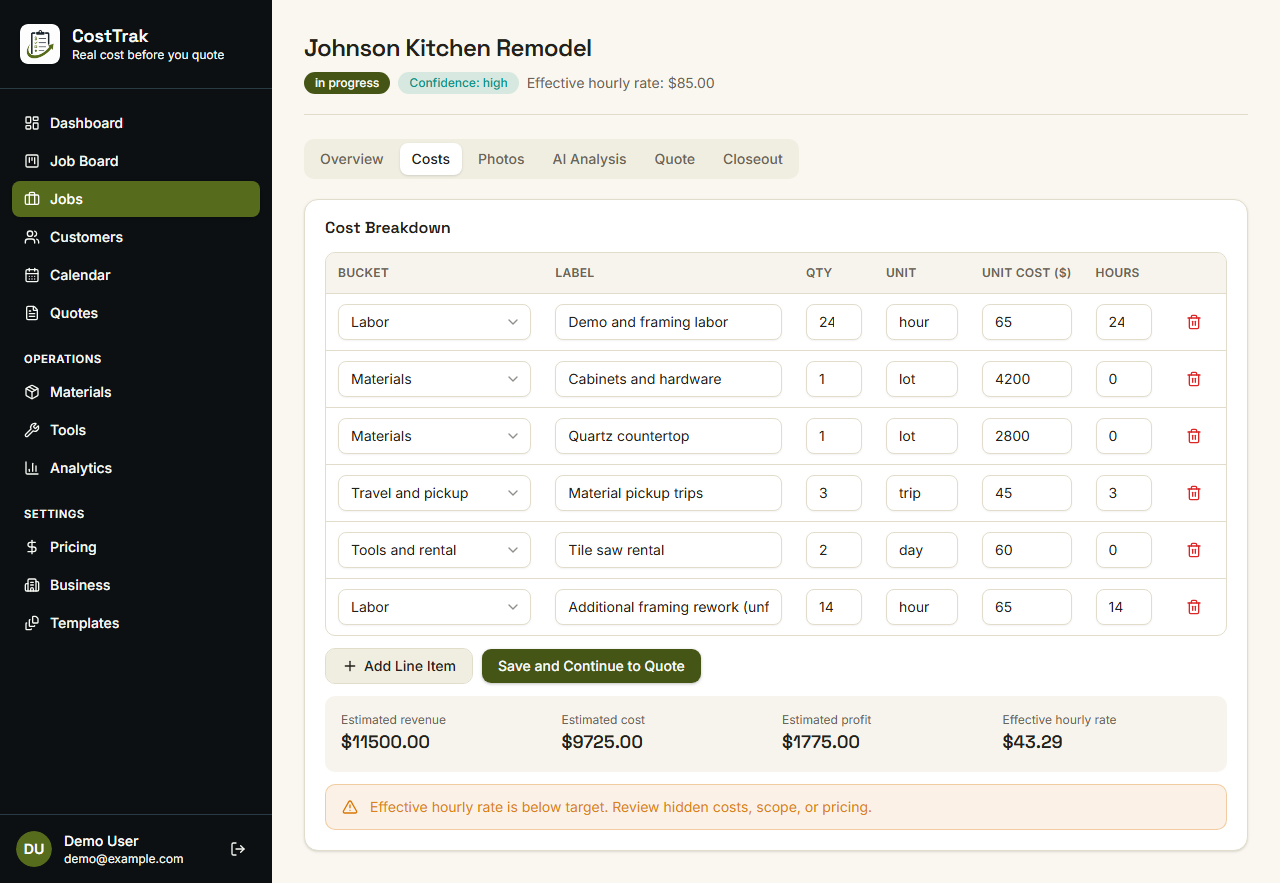
Task: Click quantity field for Material pickup trips
Action: 834,493
